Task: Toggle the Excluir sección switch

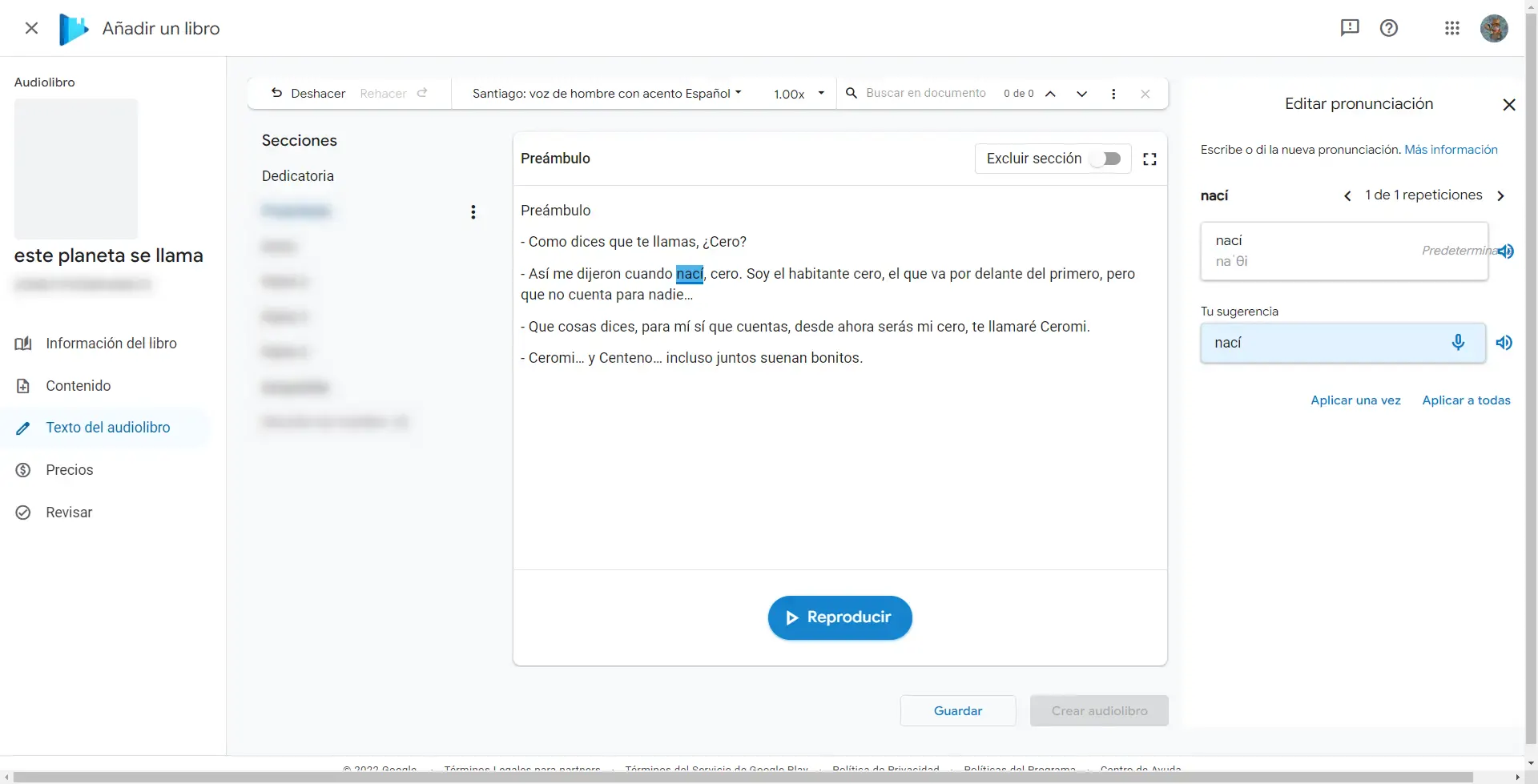Action: pos(1108,159)
